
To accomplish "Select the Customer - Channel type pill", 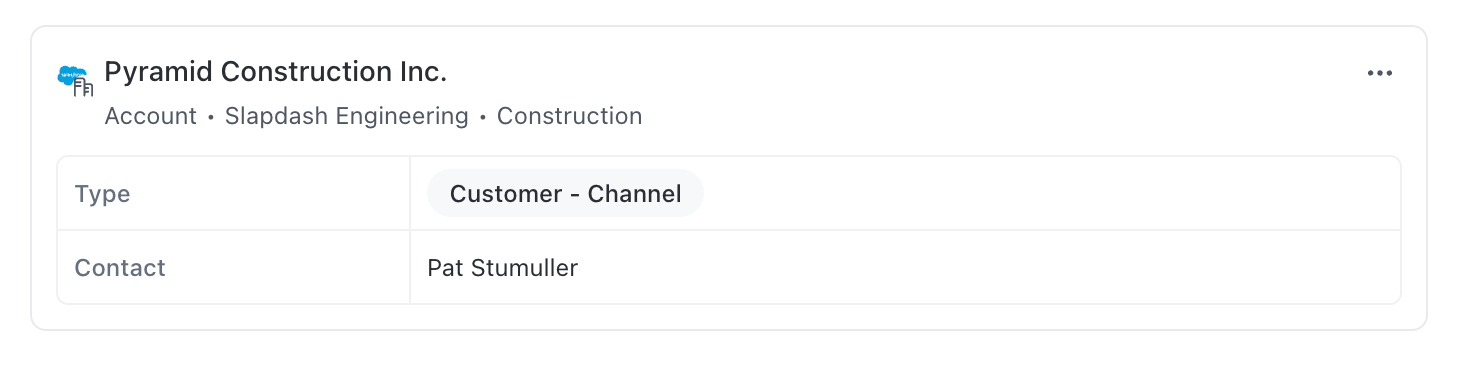I will (566, 193).
